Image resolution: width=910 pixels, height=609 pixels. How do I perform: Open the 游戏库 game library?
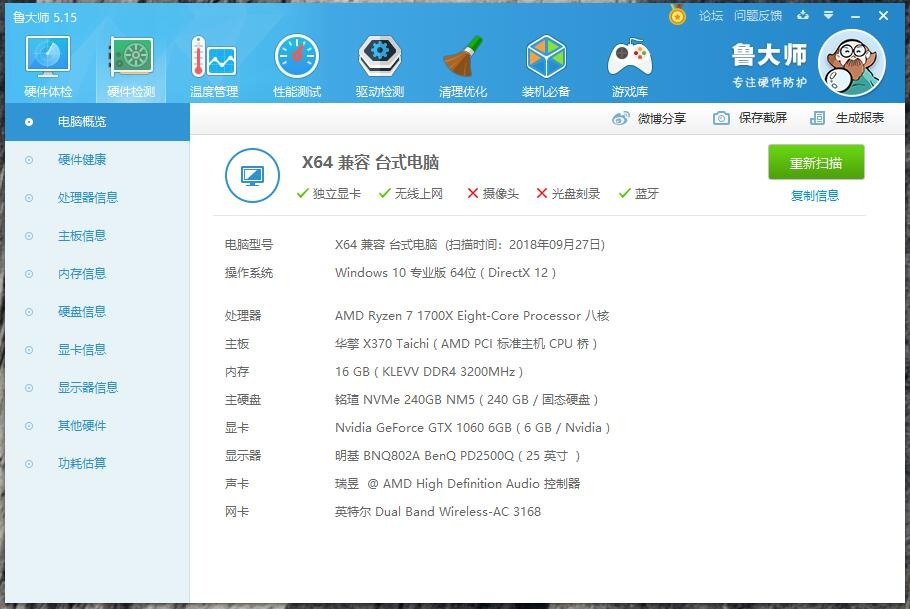629,63
